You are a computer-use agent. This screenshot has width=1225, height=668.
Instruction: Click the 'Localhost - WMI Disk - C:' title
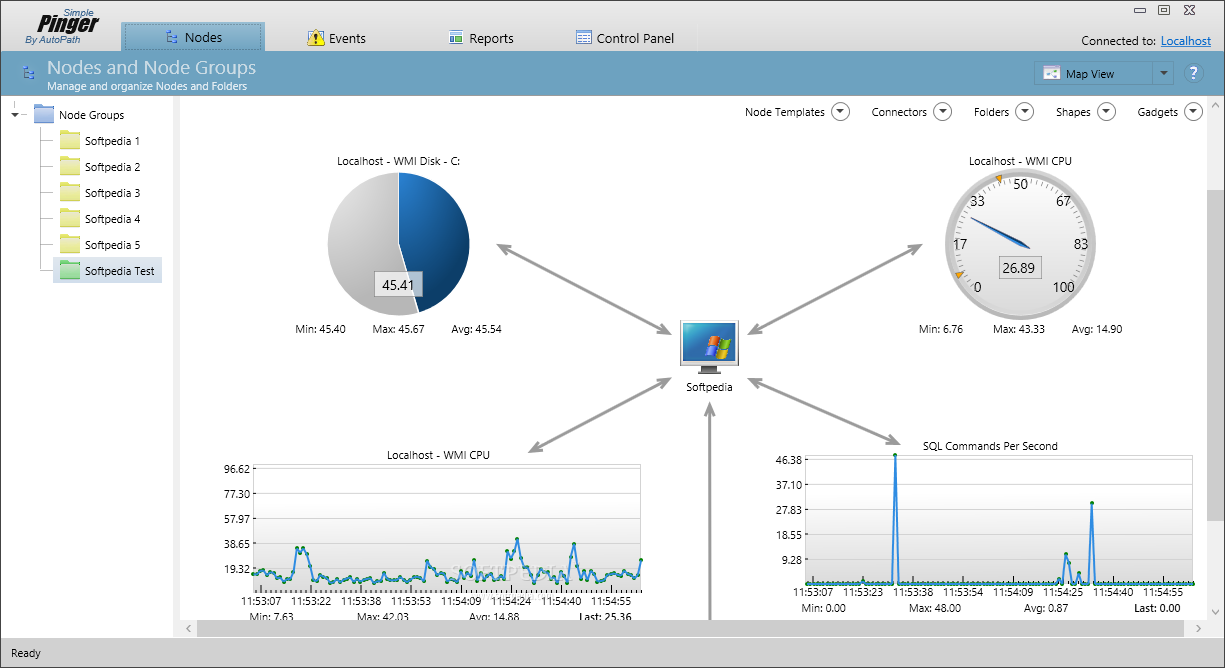click(398, 161)
